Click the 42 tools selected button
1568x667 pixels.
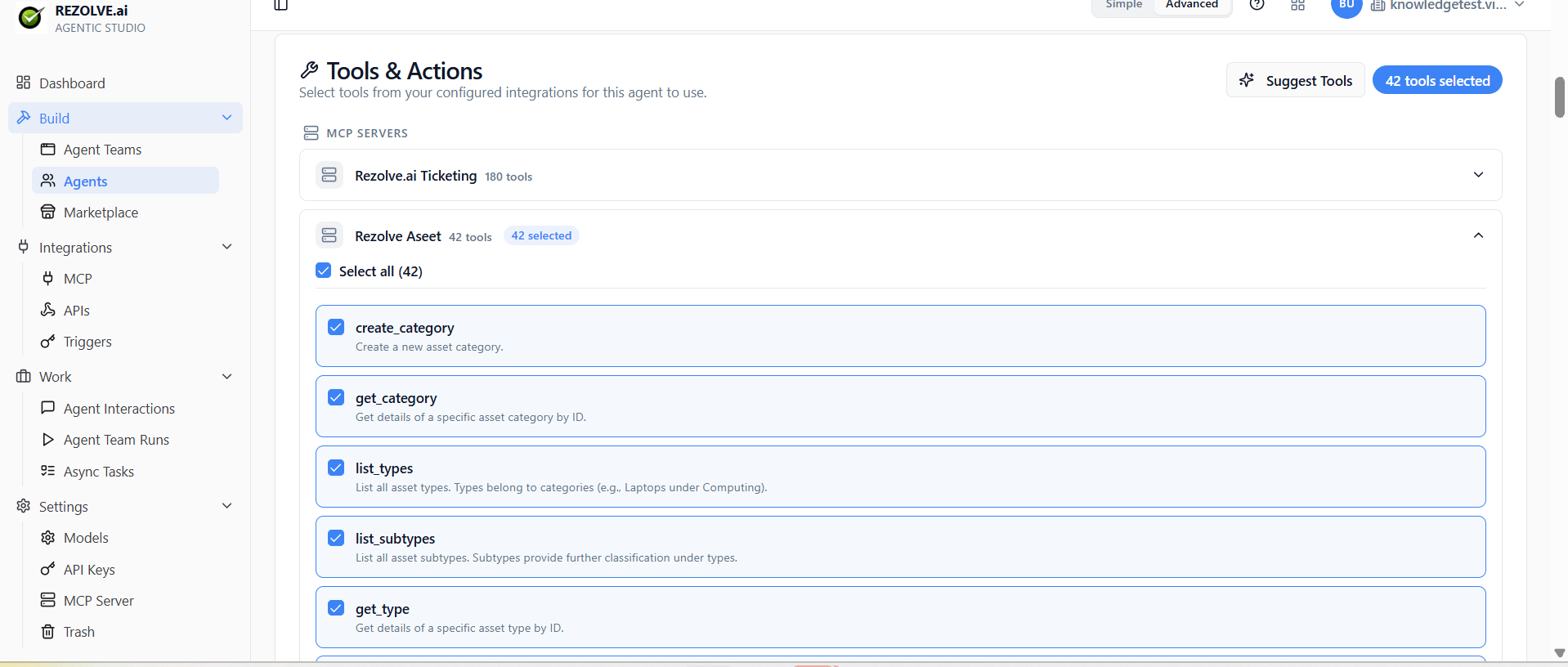pos(1437,80)
